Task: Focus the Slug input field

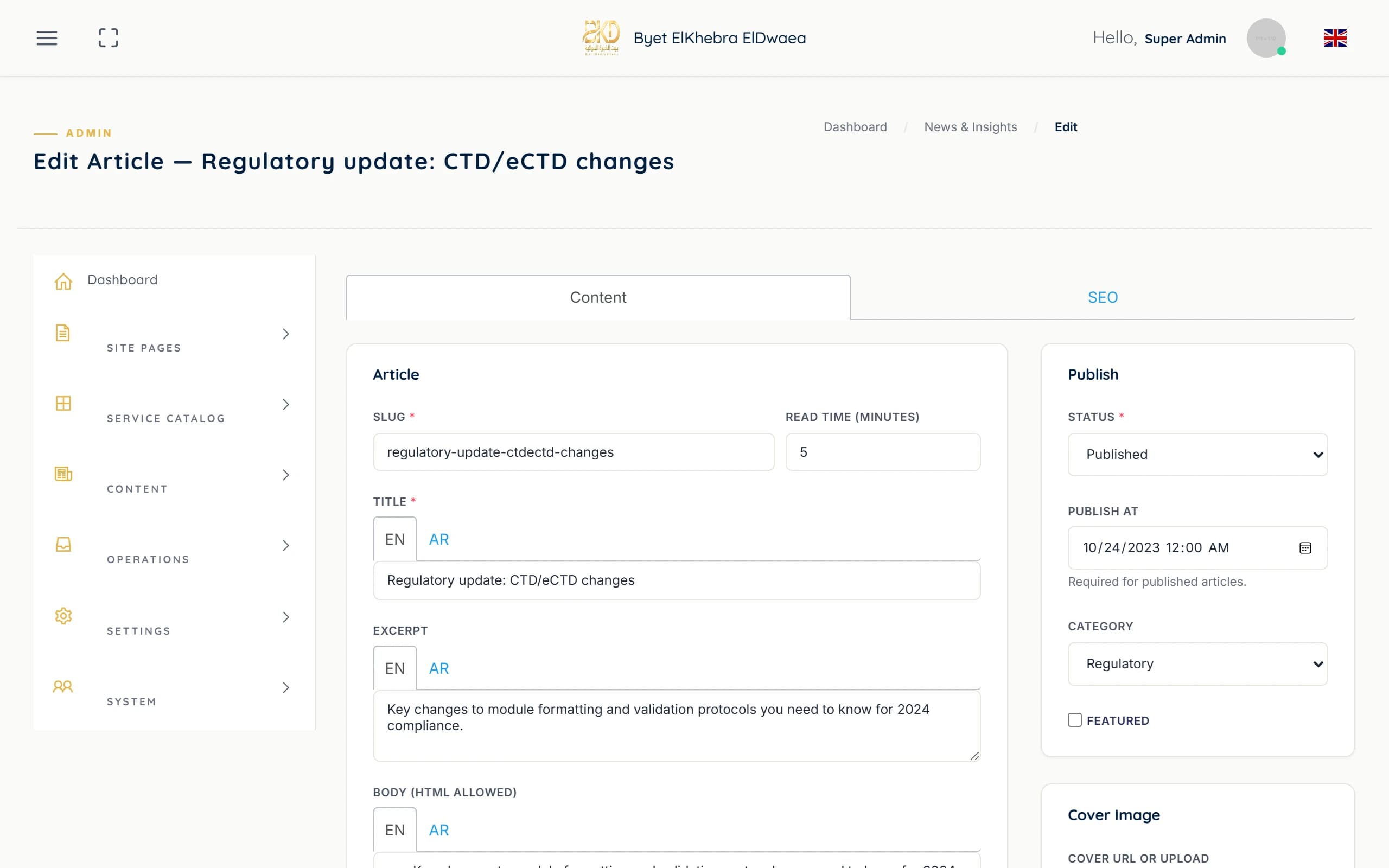Action: click(574, 452)
